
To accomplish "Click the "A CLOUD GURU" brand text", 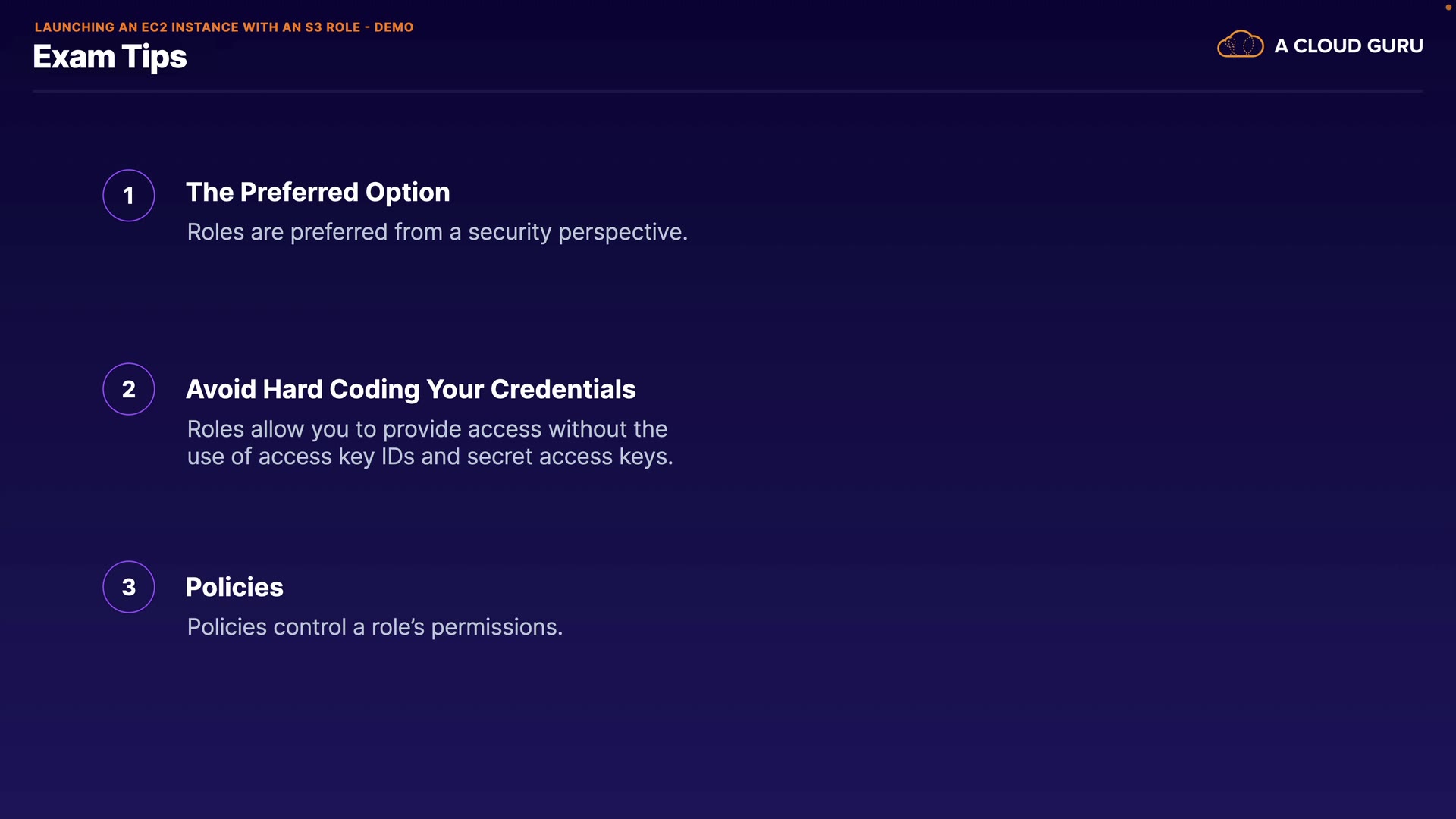I will (x=1348, y=46).
